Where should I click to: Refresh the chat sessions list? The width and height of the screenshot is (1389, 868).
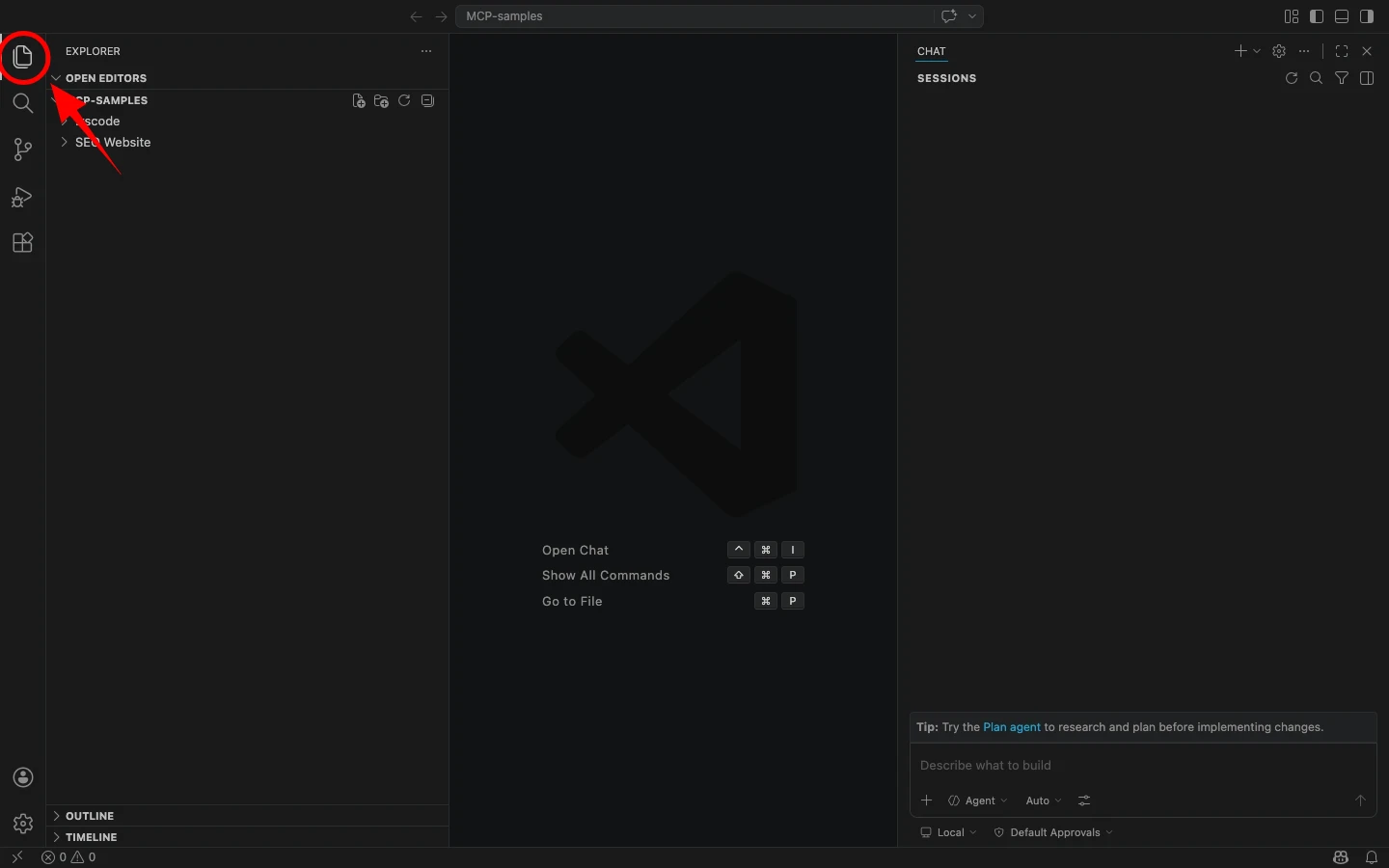pos(1292,78)
